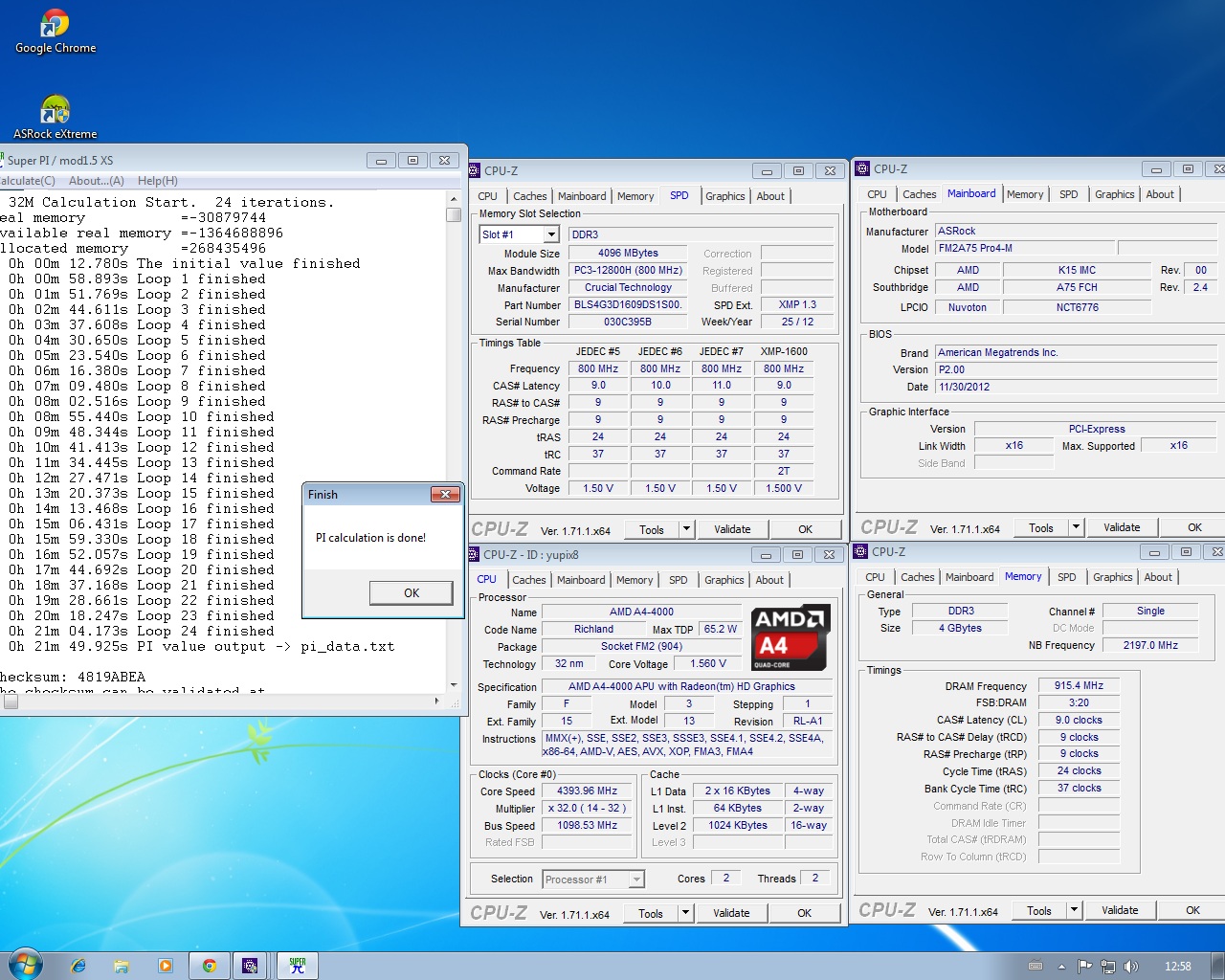This screenshot has width=1225, height=980.
Task: Click NB Frequency value 2197.0 MHz
Action: (1150, 645)
